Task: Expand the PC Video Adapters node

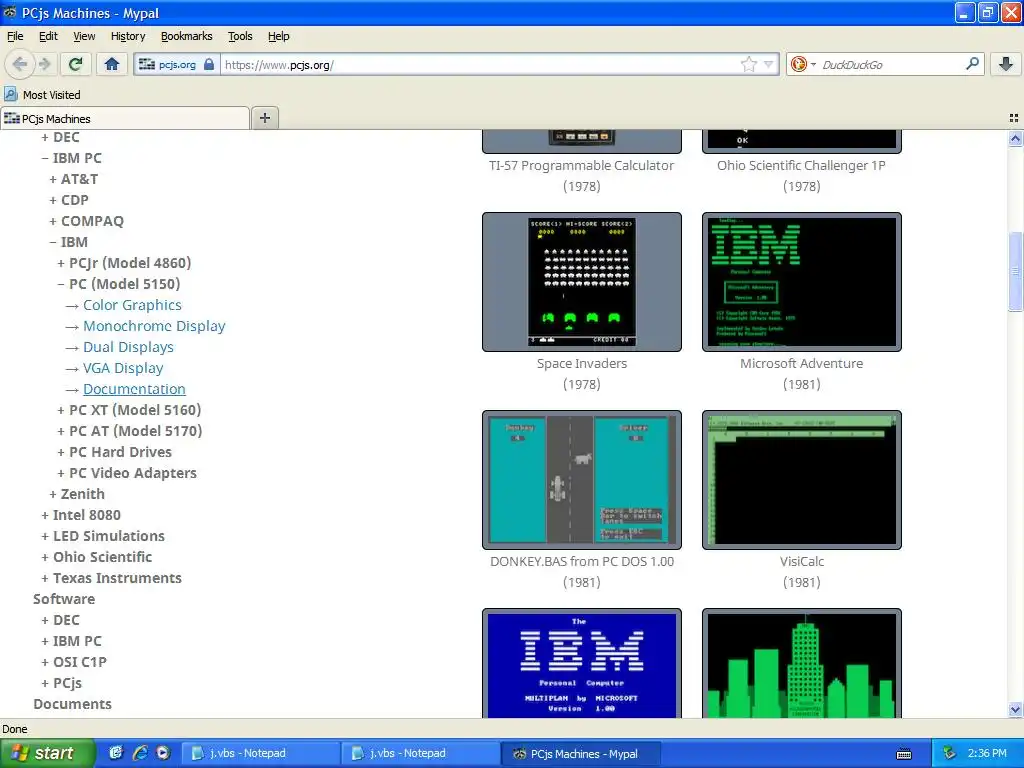Action: click(127, 473)
